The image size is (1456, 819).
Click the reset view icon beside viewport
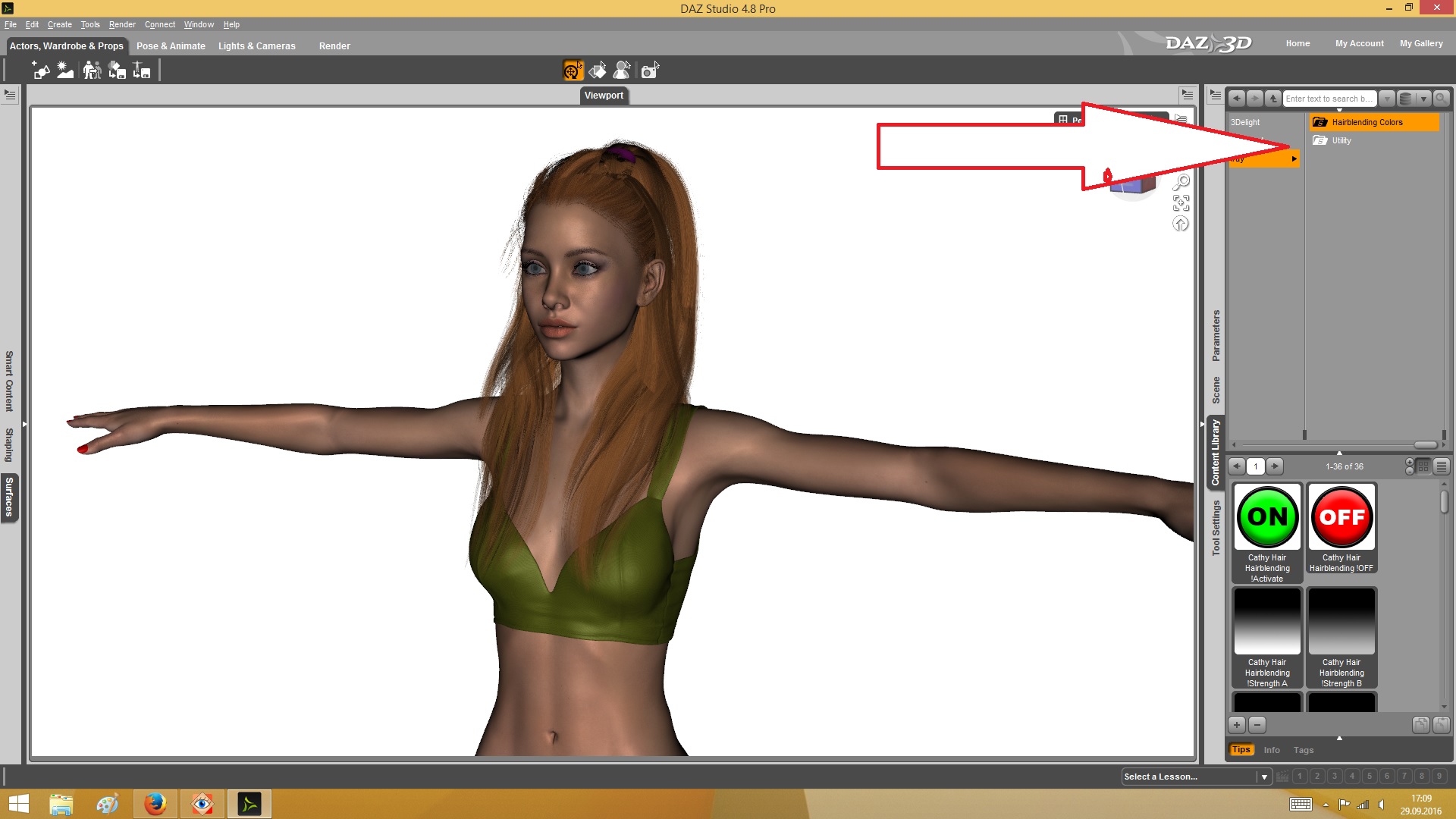[x=1181, y=224]
